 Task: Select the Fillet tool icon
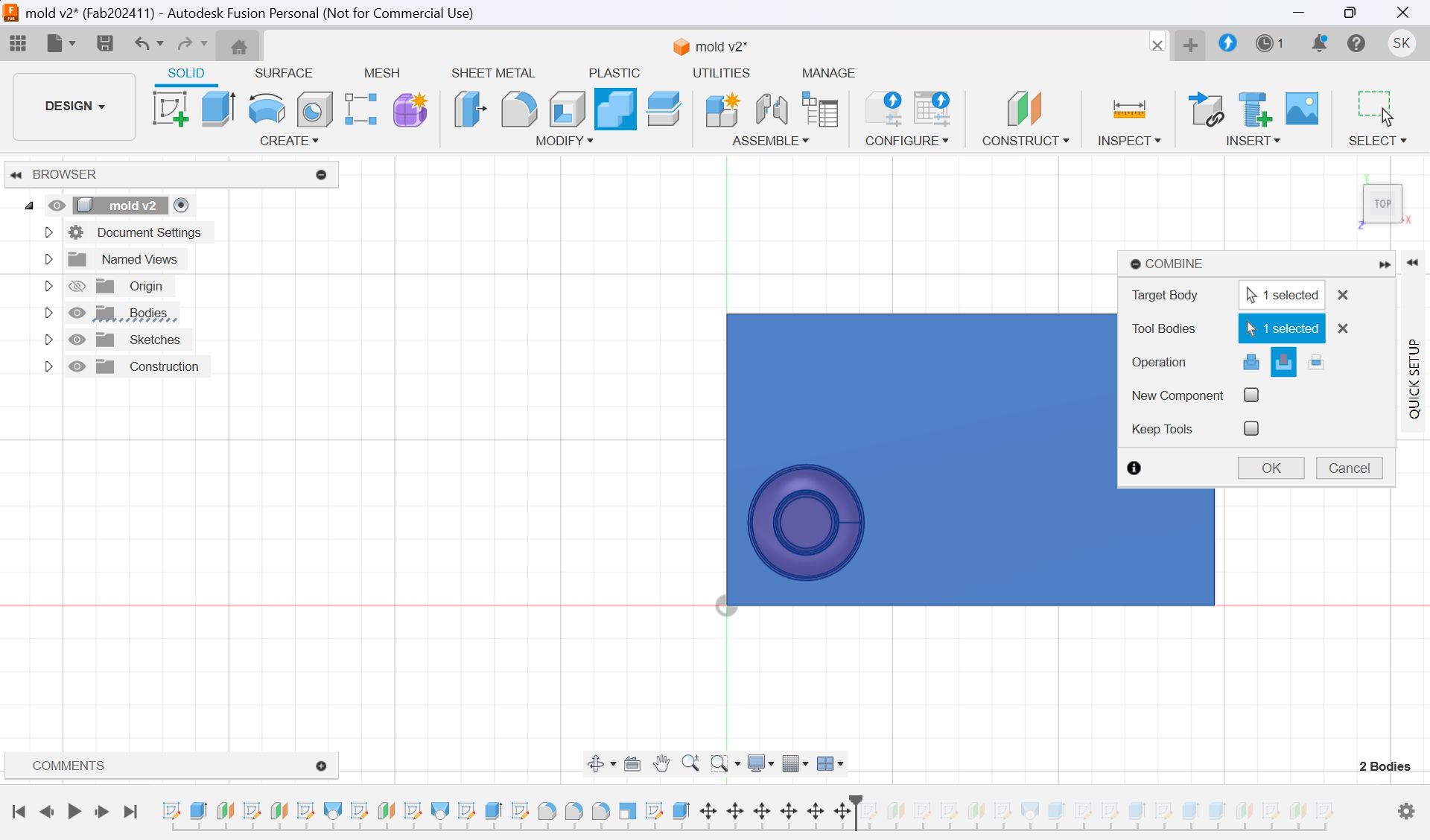click(x=518, y=109)
